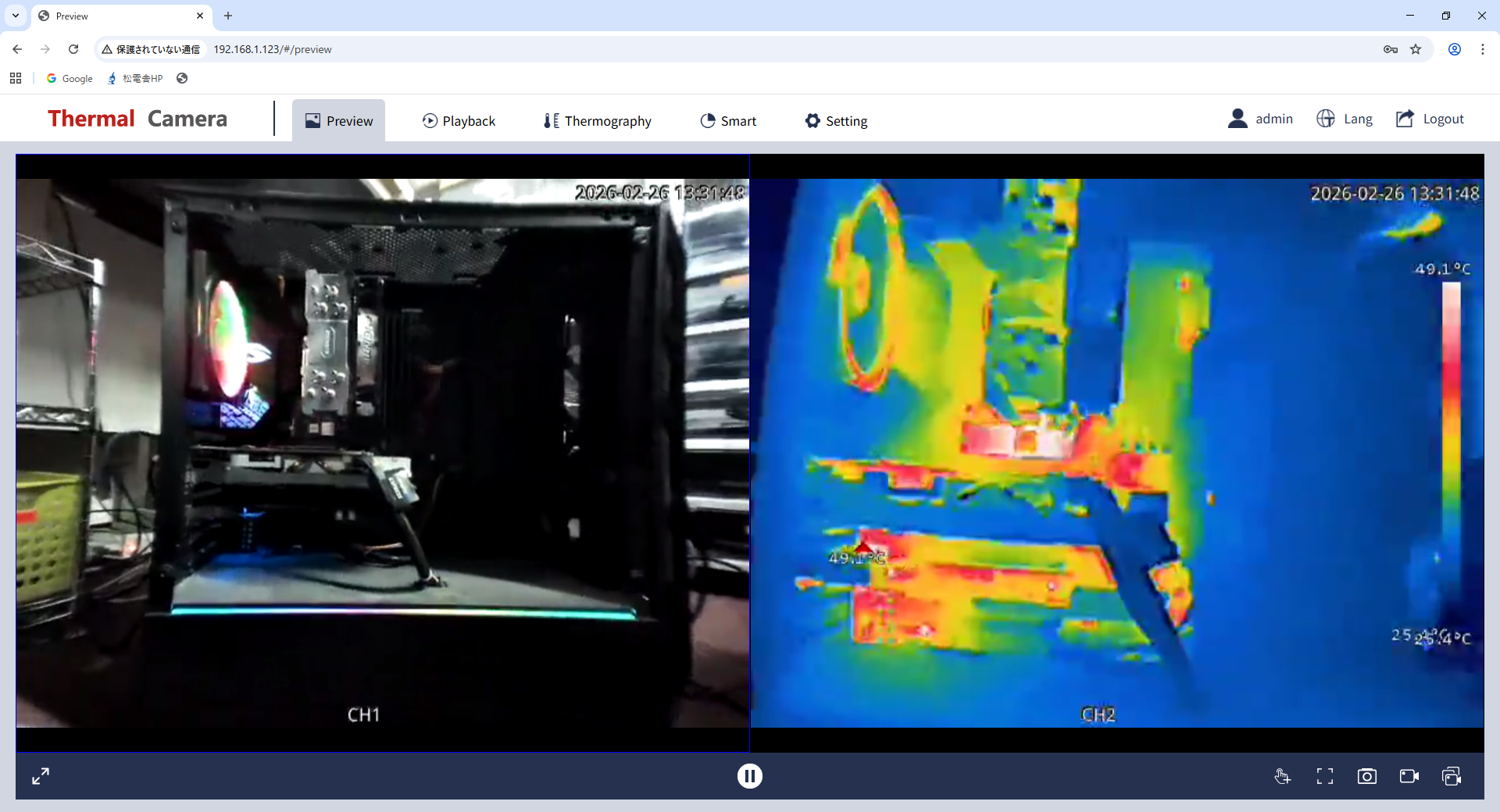This screenshot has height=812, width=1500.
Task: Click the expand video view icon
Action: click(41, 776)
